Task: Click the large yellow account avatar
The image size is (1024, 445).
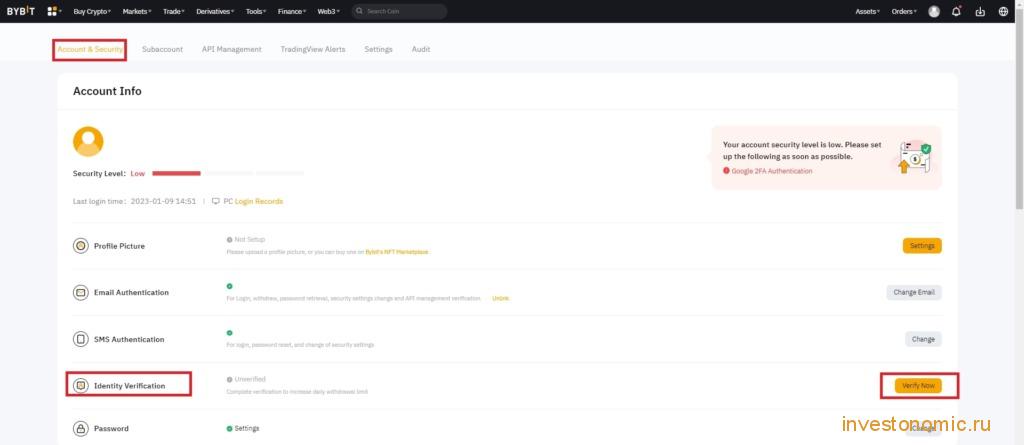Action: coord(88,141)
